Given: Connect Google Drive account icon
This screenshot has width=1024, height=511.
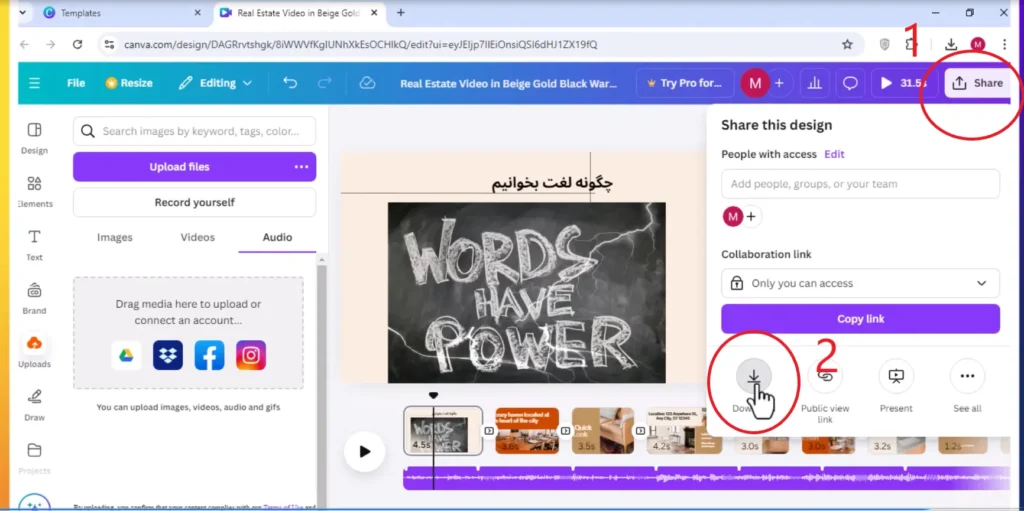Looking at the screenshot, I should [x=126, y=355].
